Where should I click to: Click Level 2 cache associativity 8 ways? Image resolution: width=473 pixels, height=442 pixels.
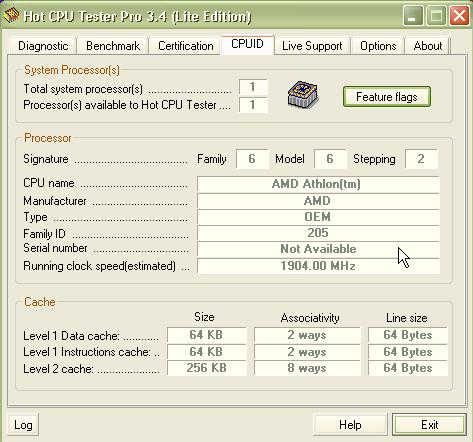click(307, 368)
